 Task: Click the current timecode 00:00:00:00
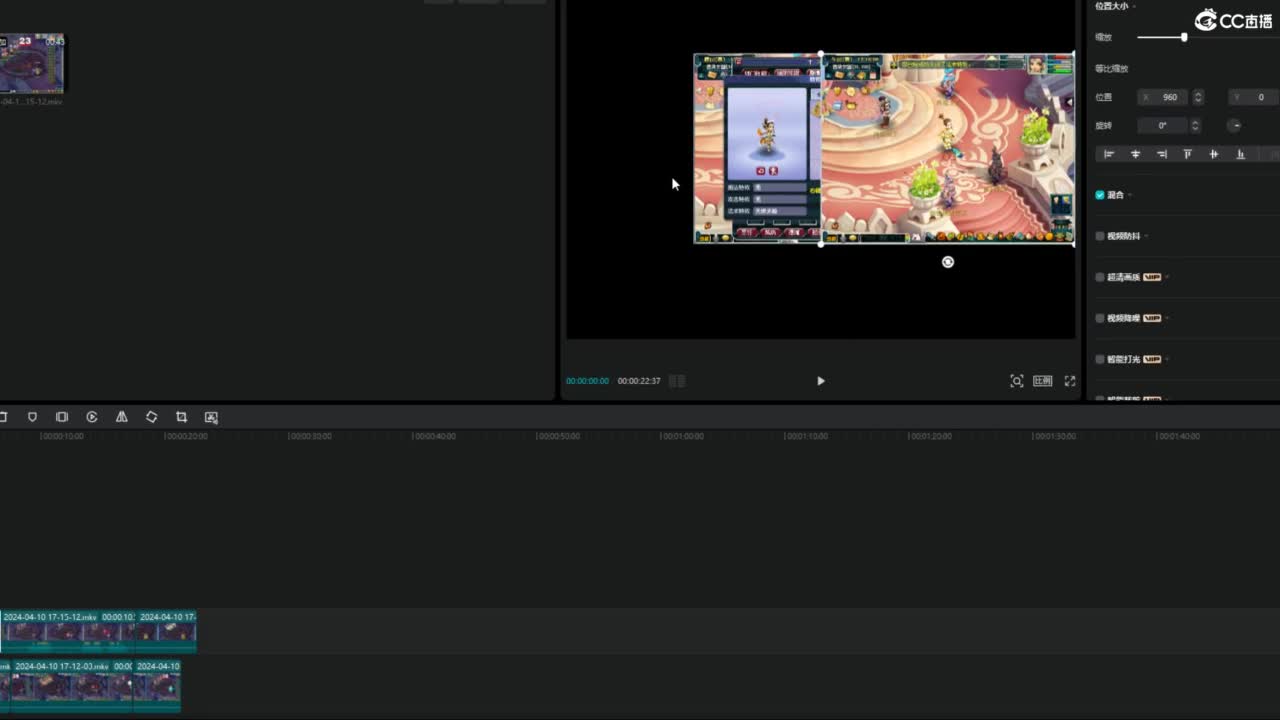[x=587, y=381]
